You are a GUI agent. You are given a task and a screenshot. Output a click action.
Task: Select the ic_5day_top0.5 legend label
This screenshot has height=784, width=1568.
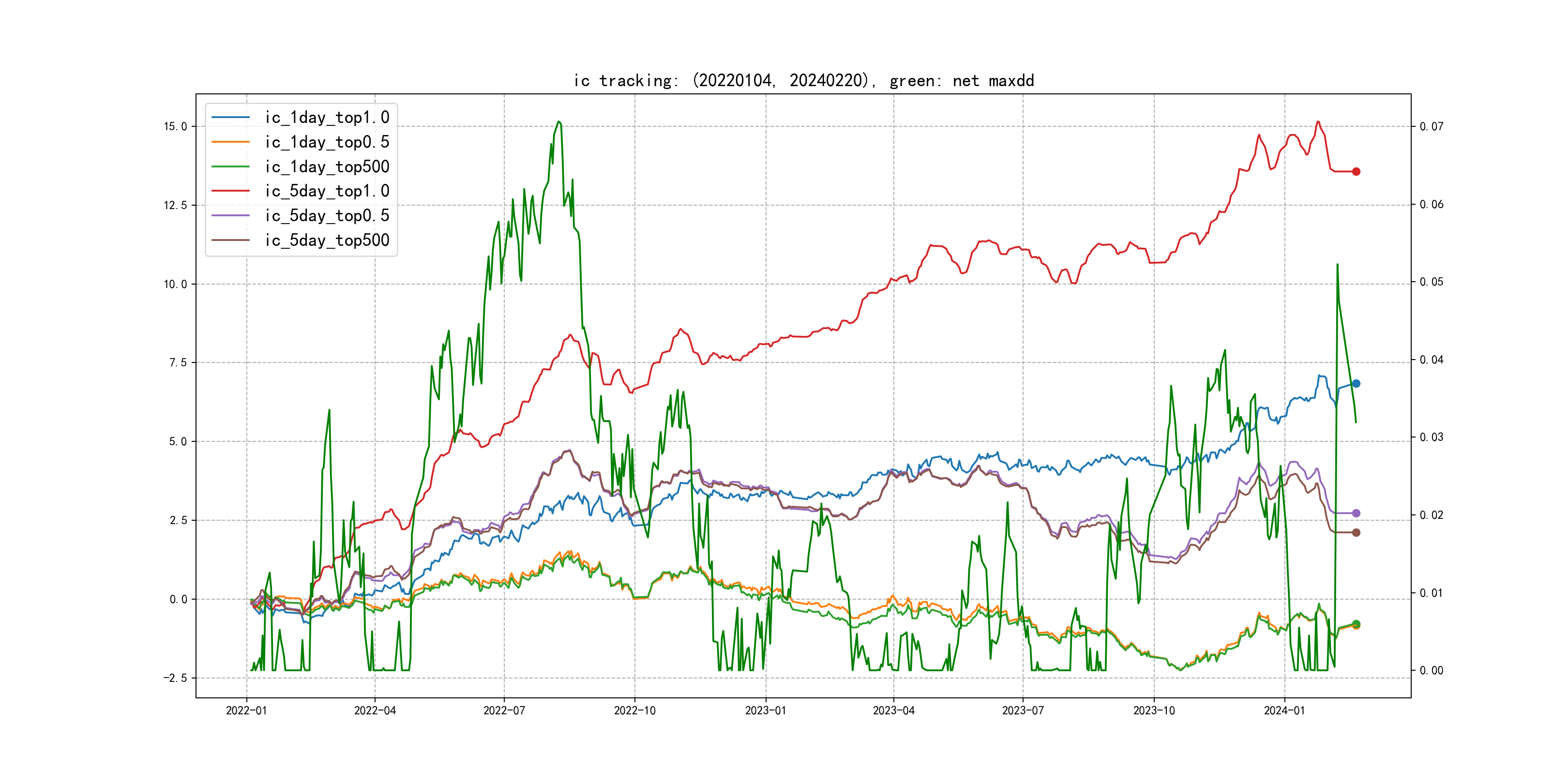(327, 215)
